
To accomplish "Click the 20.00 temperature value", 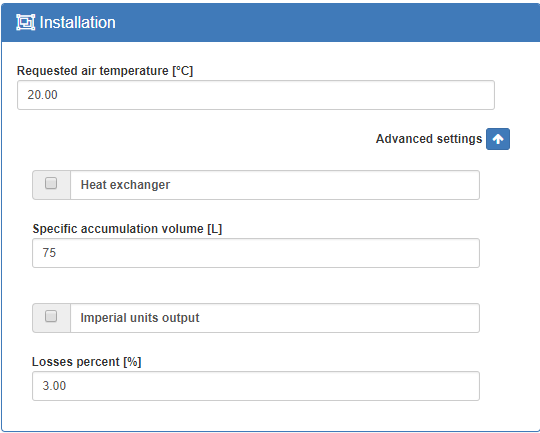I will tap(42, 95).
